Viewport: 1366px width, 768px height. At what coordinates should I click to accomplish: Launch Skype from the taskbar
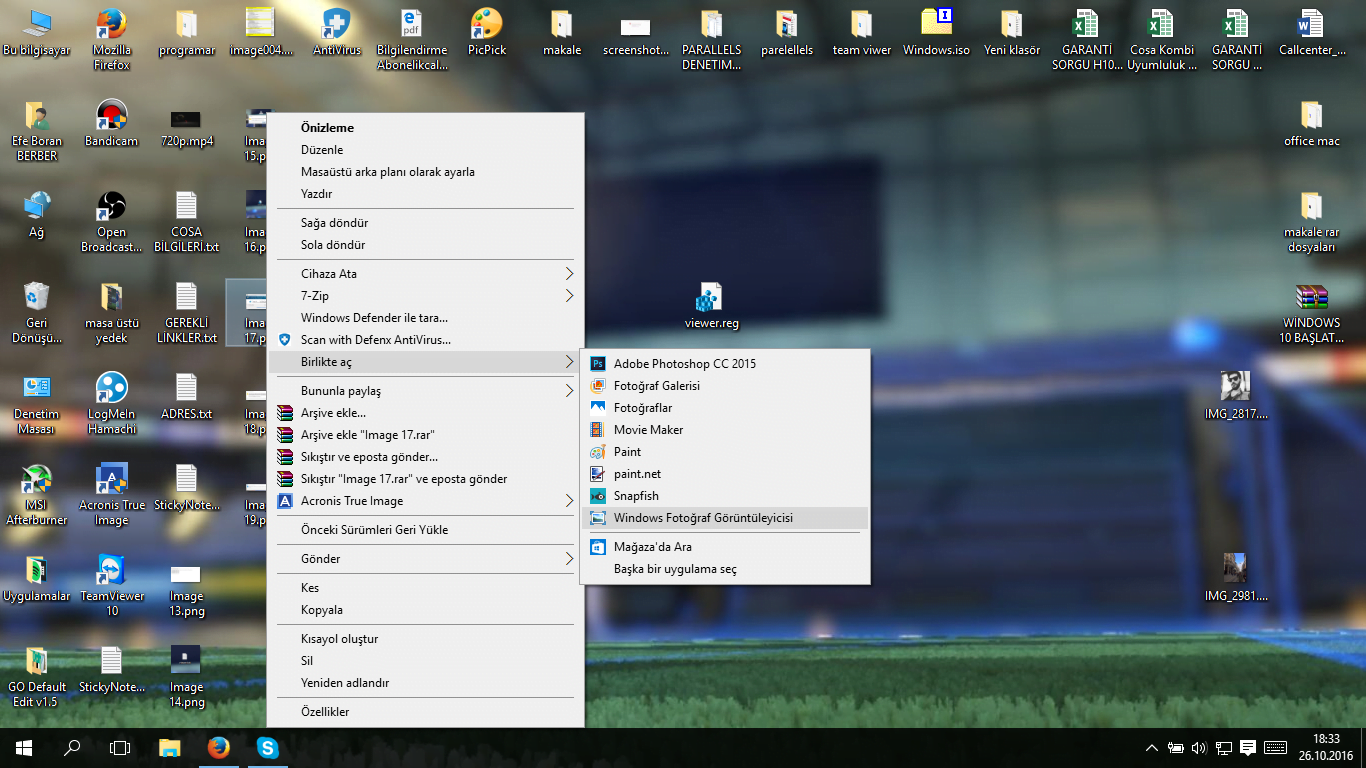pyautogui.click(x=267, y=747)
